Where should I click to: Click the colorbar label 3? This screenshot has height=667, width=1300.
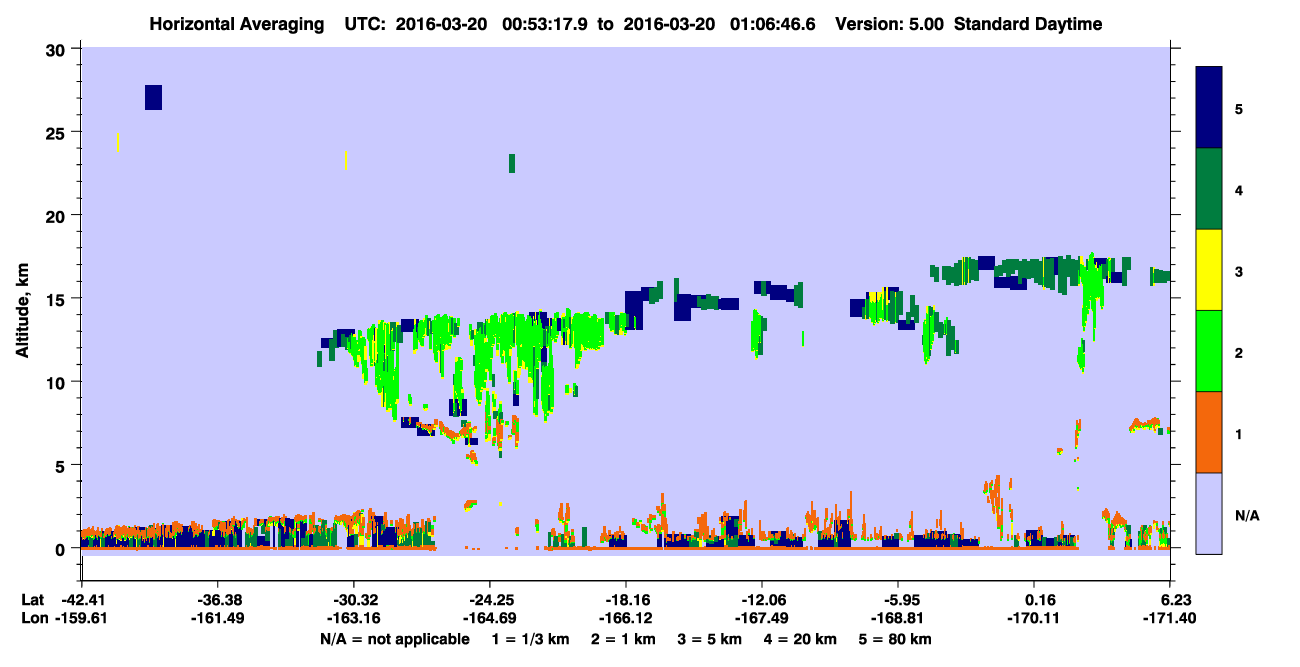click(1239, 271)
